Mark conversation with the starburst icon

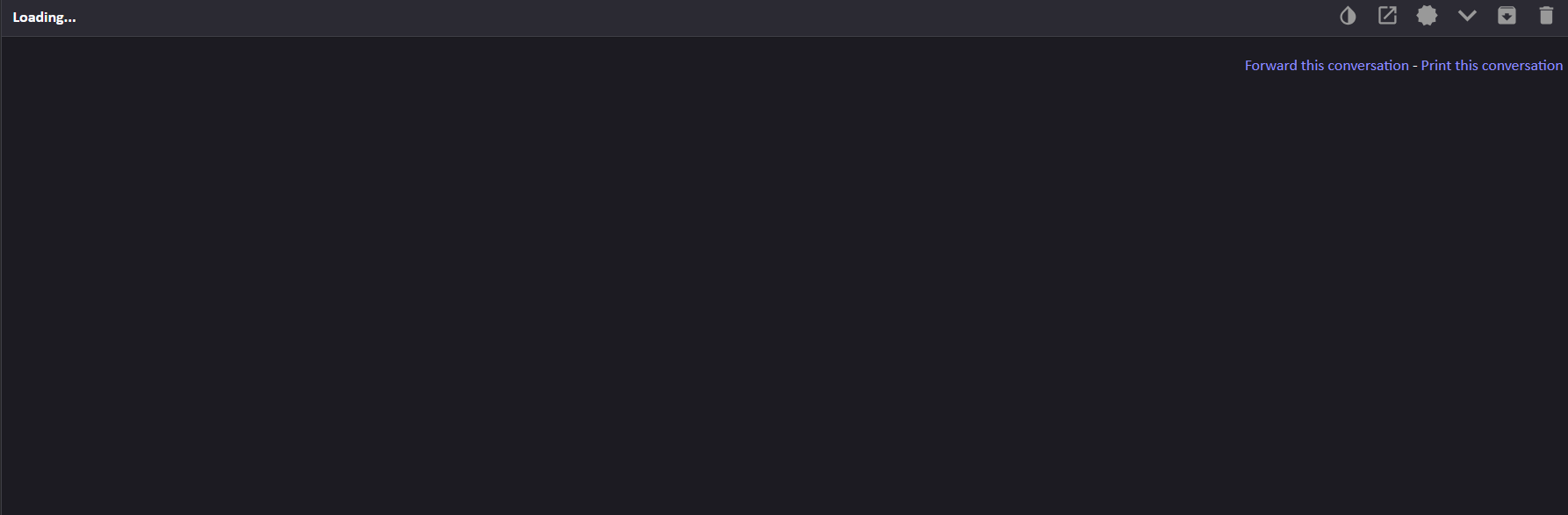point(1428,16)
